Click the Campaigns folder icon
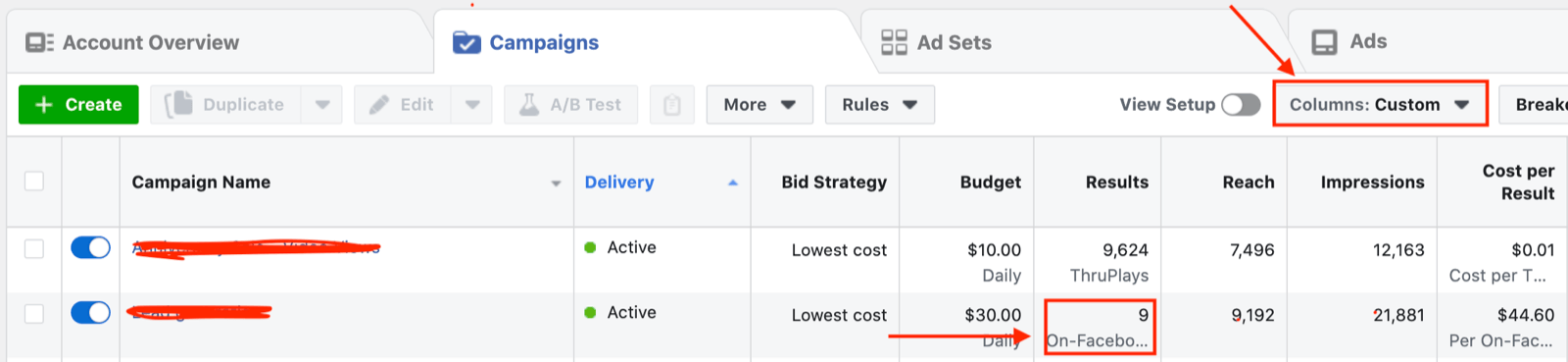The width and height of the screenshot is (1568, 362). click(x=466, y=42)
